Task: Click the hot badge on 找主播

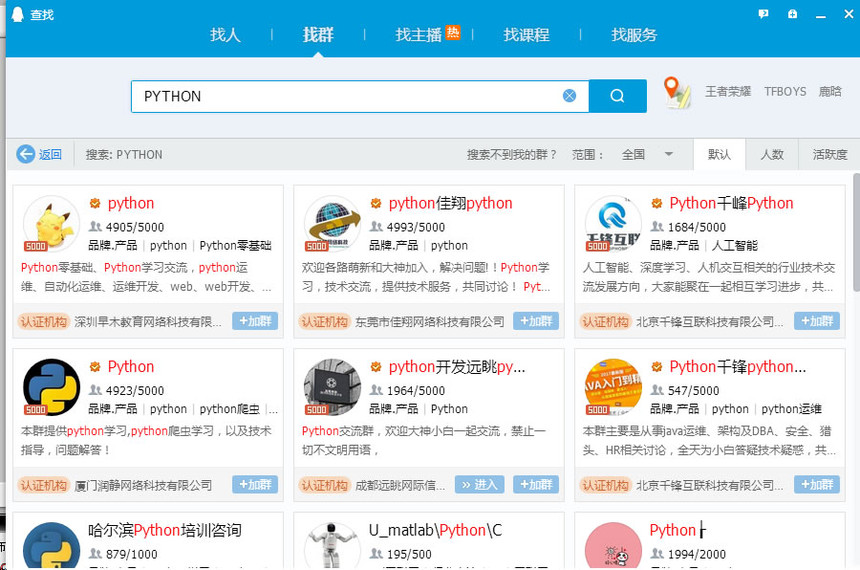Action: click(453, 32)
